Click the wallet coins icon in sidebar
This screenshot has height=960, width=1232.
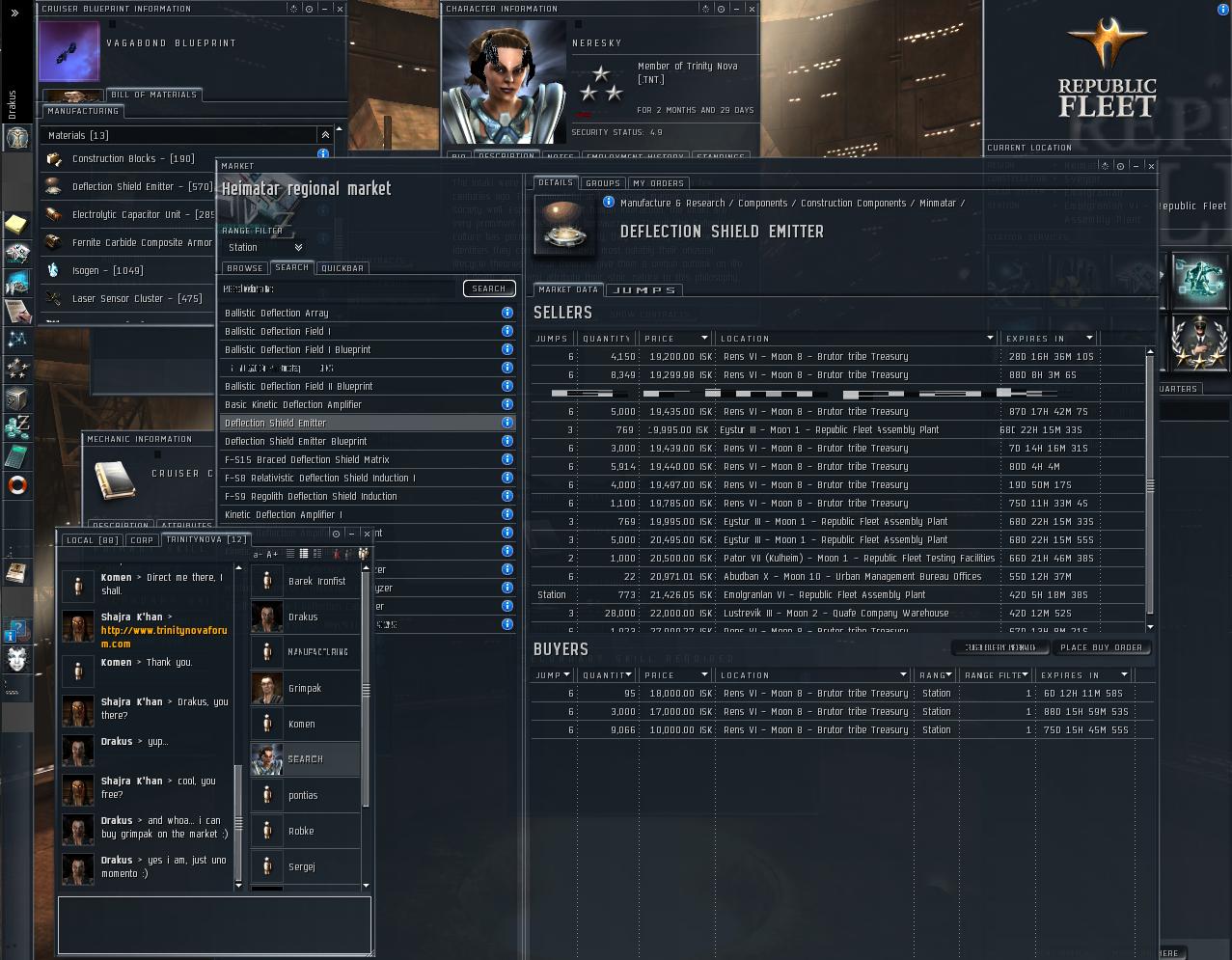(16, 426)
